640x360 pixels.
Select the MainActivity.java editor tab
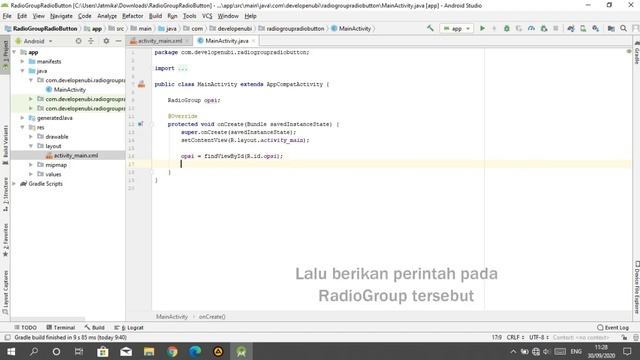[x=227, y=41]
